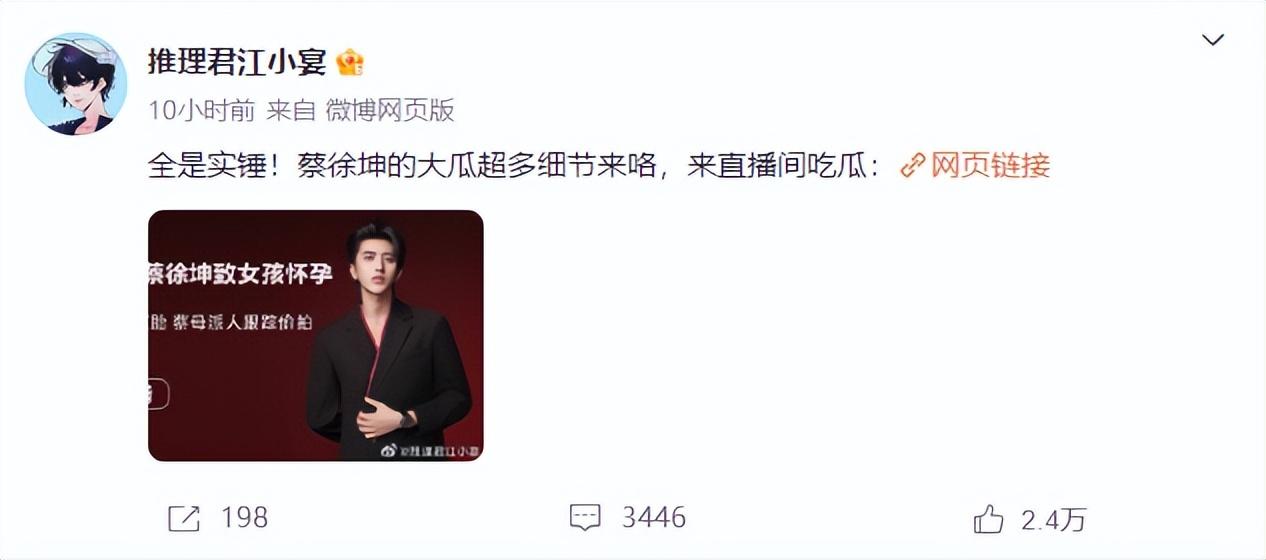Click the comment speech bubble icon
Viewport: 1266px width, 560px height.
585,518
